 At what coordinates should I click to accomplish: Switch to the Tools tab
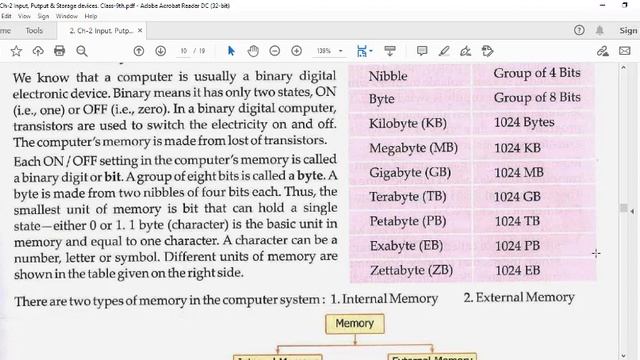[x=34, y=30]
